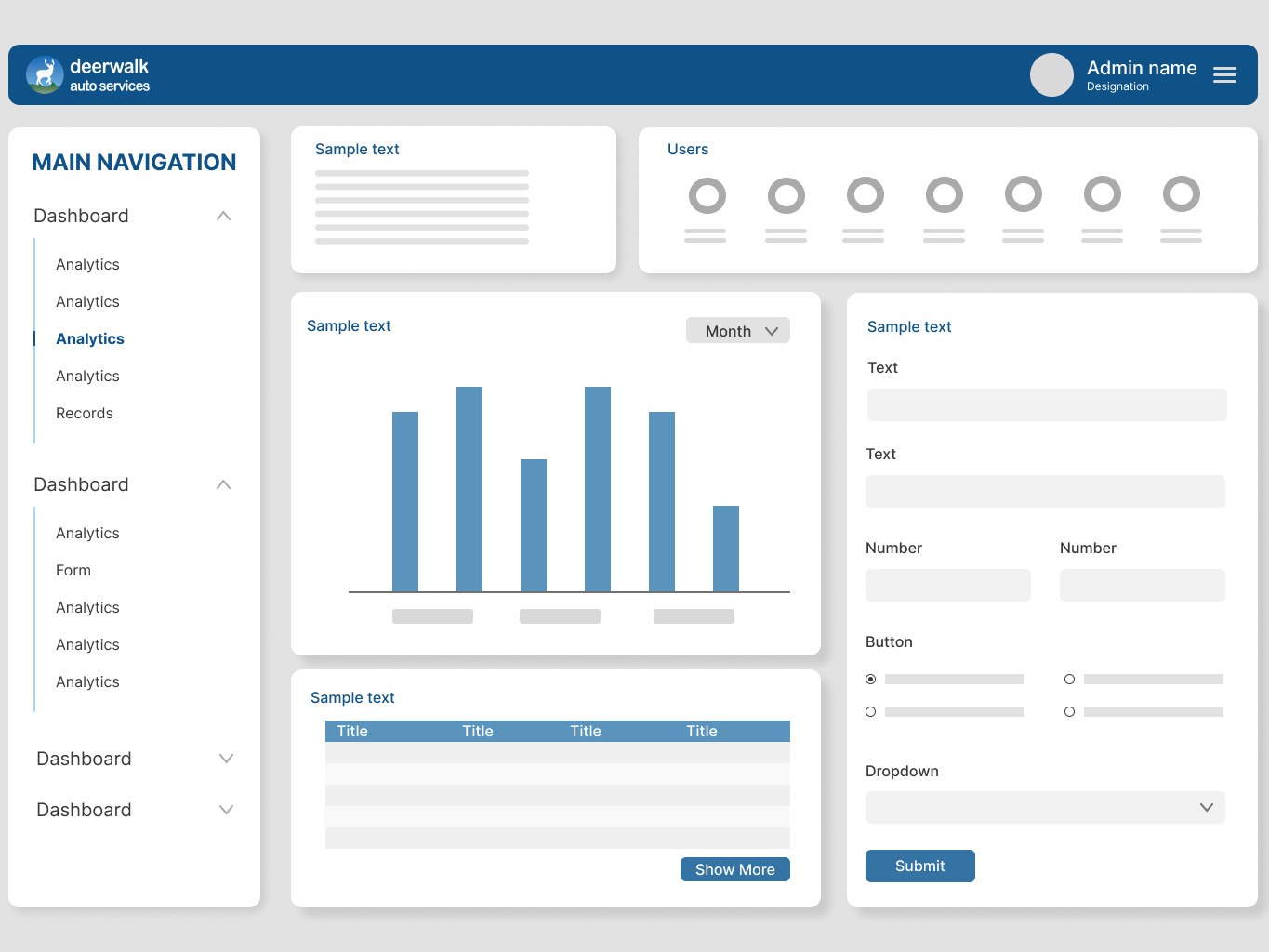
Task: Click the second Title column header
Action: (478, 731)
